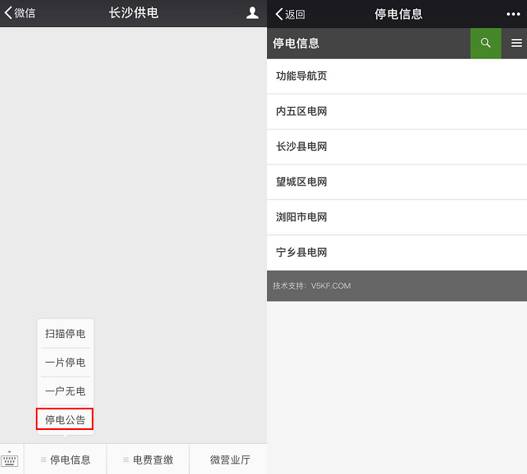The width and height of the screenshot is (527, 474).
Task: Open 浏阳市电网 list entry
Action: [x=397, y=217]
